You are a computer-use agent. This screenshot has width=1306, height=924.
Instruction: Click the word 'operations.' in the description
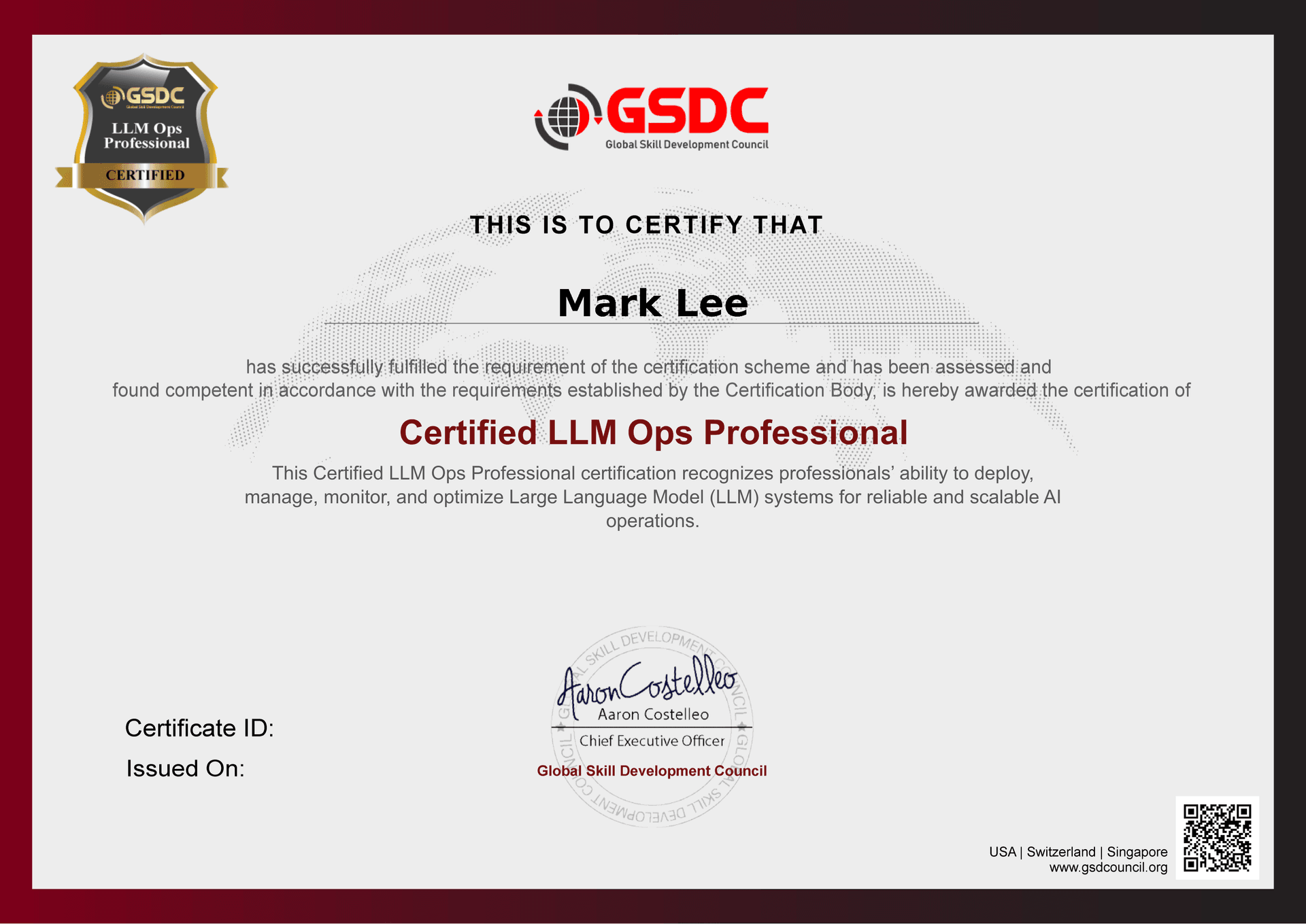pos(653,521)
